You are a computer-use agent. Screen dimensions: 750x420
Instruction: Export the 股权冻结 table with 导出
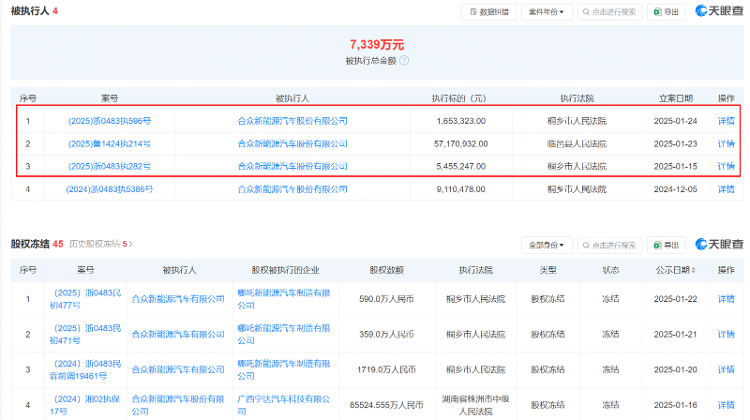click(666, 245)
